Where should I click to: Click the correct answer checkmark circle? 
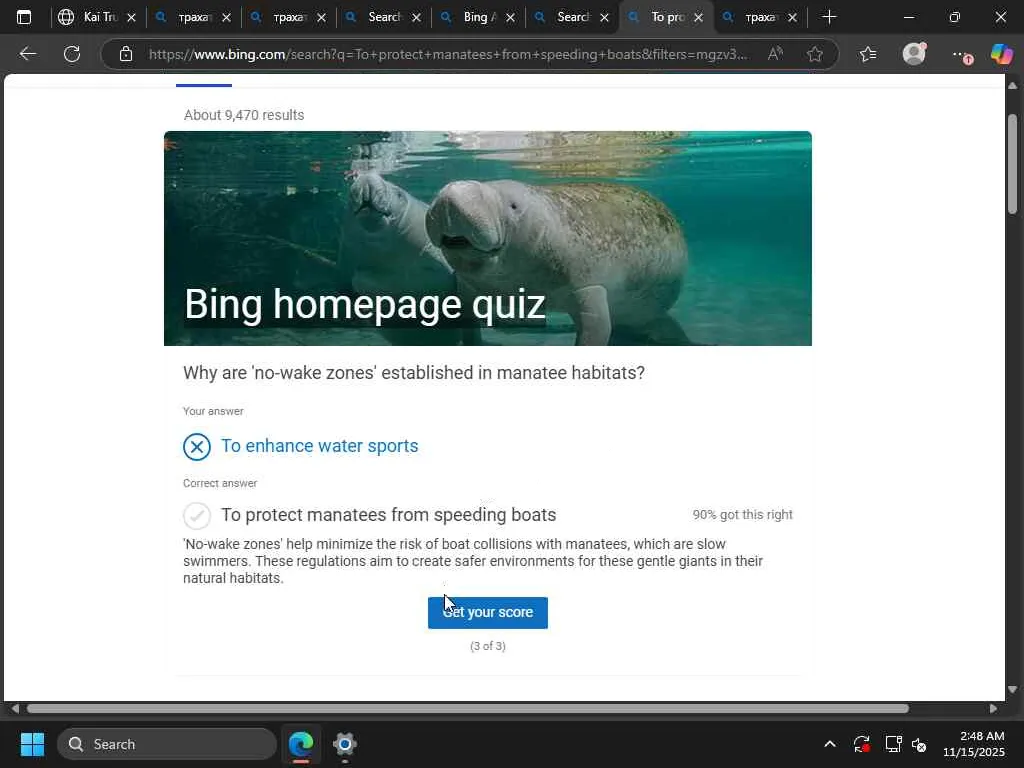coord(197,515)
